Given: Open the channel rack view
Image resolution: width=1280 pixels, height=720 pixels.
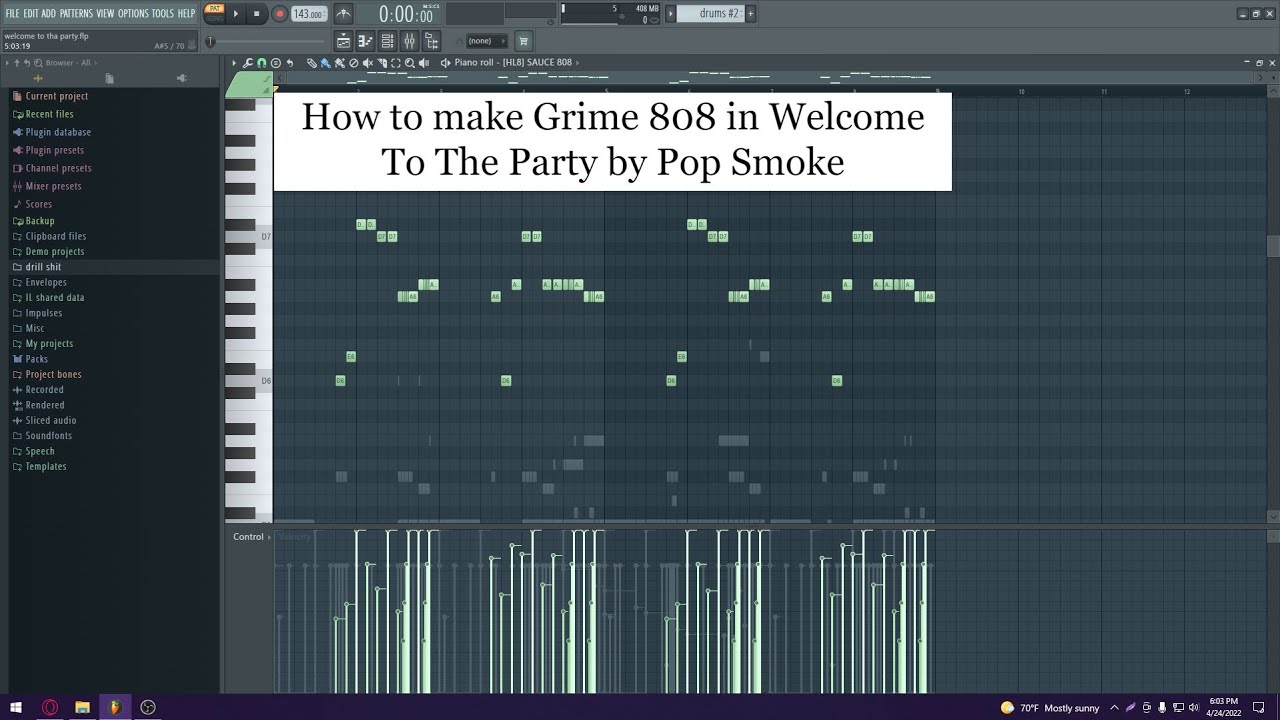Looking at the screenshot, I should click(387, 41).
